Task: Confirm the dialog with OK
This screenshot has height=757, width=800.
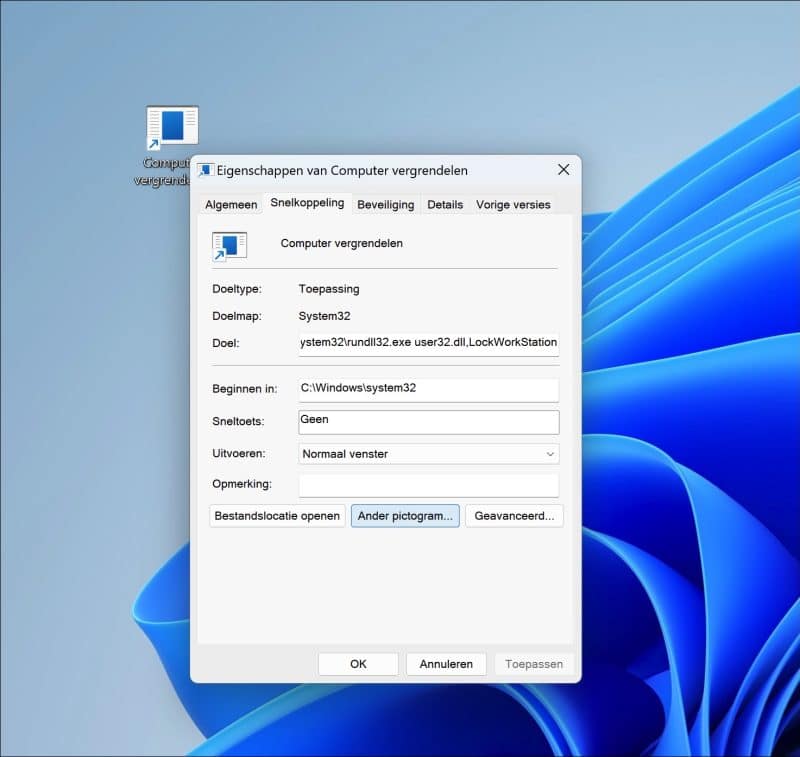Action: pos(358,664)
